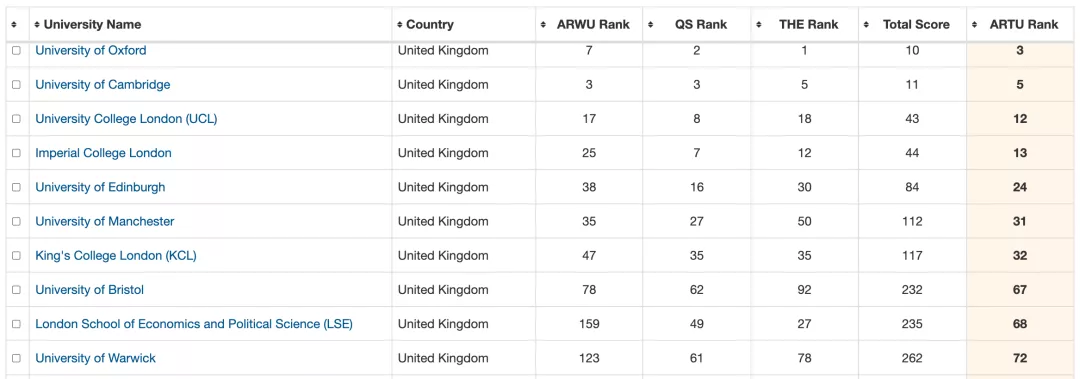1080x379 pixels.
Task: Select checkbox for Imperial College London
Action: click(17, 153)
